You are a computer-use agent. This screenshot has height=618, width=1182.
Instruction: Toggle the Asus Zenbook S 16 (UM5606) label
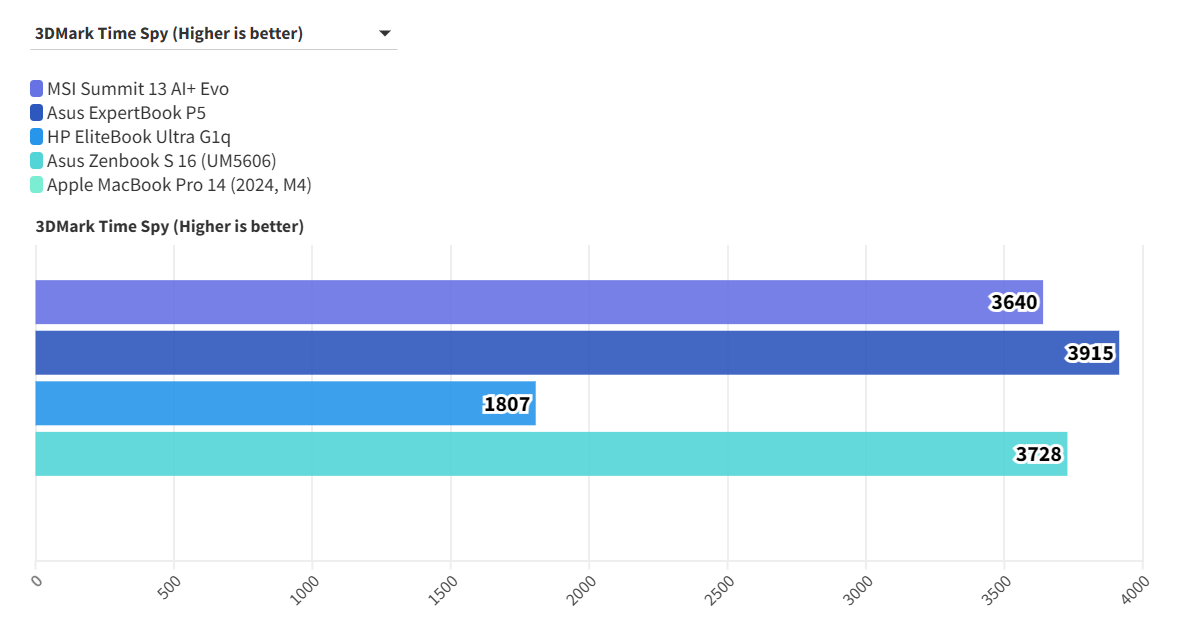[161, 161]
